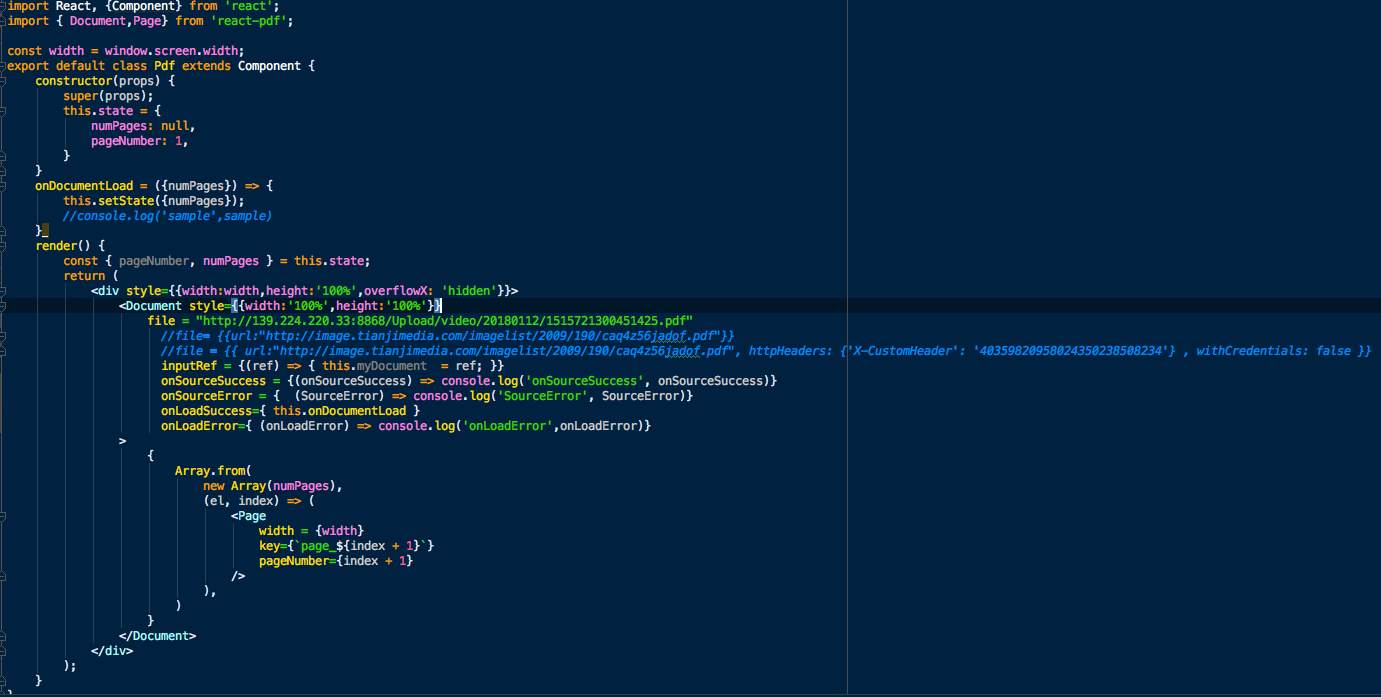Click the commented '//console.log('sample',sample)' line
Image resolution: width=1381 pixels, height=697 pixels.
coord(168,216)
